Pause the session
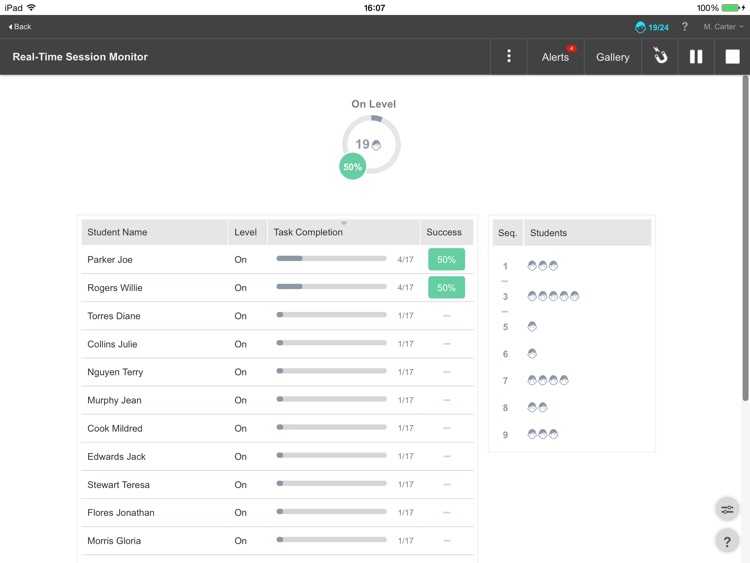This screenshot has height=563, width=750. click(696, 57)
